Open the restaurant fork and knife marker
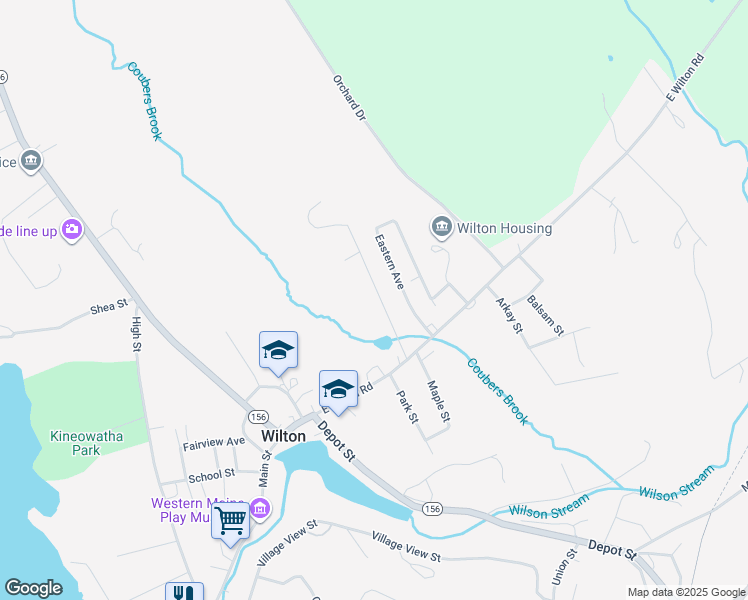This screenshot has height=600, width=748. 185,592
